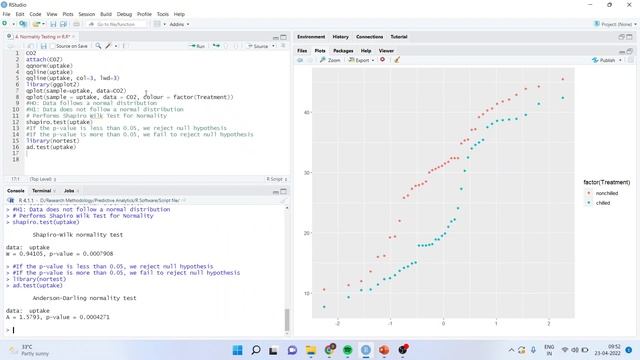Expand the Source options dropdown arrow

[273, 46]
